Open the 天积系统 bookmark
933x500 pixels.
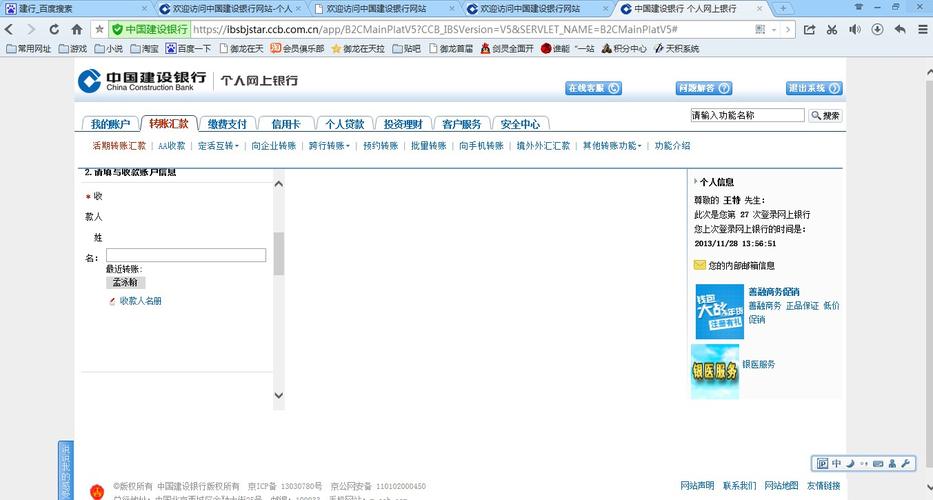pyautogui.click(x=676, y=48)
